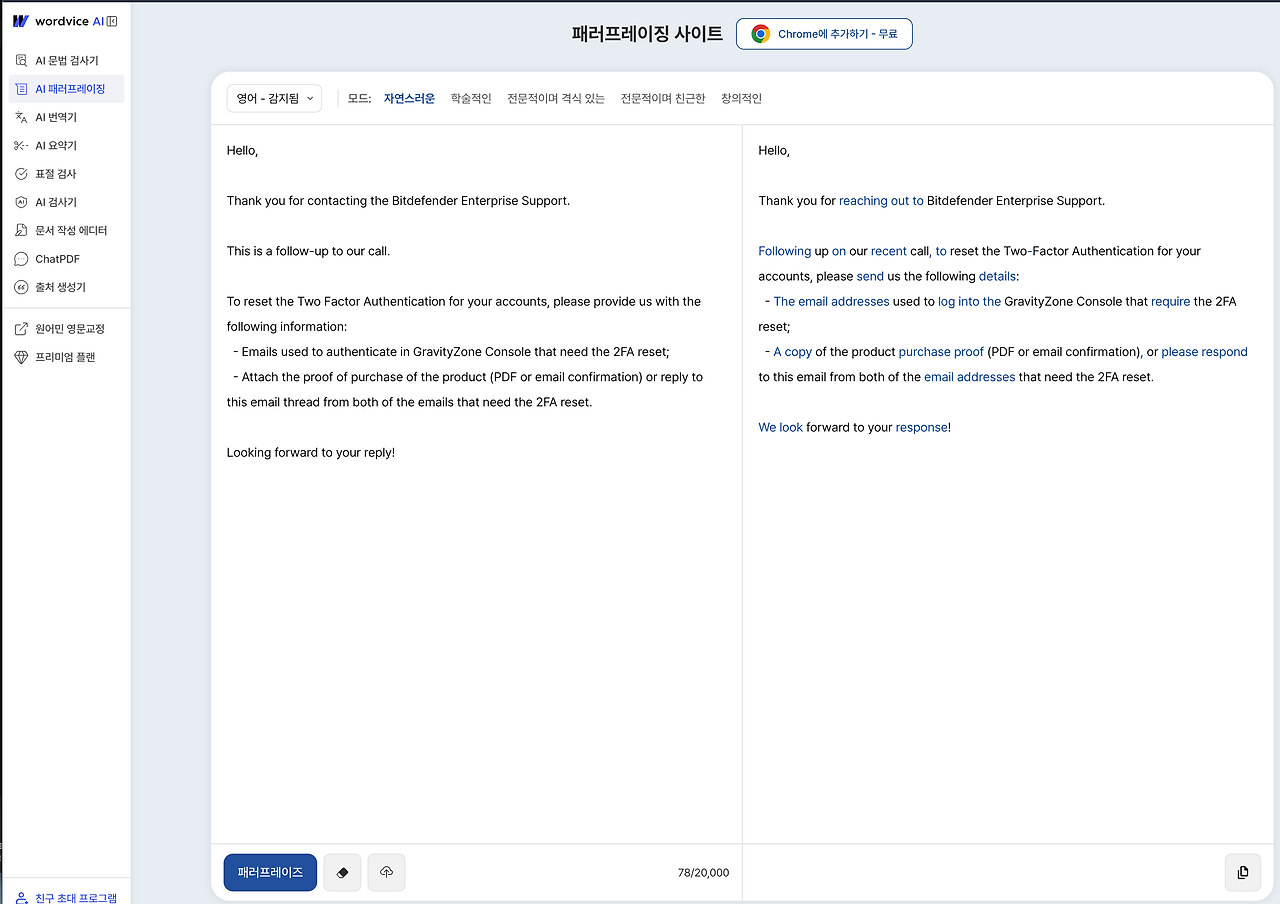Click the highlighted word "response"
The height and width of the screenshot is (904, 1280).
pos(921,427)
